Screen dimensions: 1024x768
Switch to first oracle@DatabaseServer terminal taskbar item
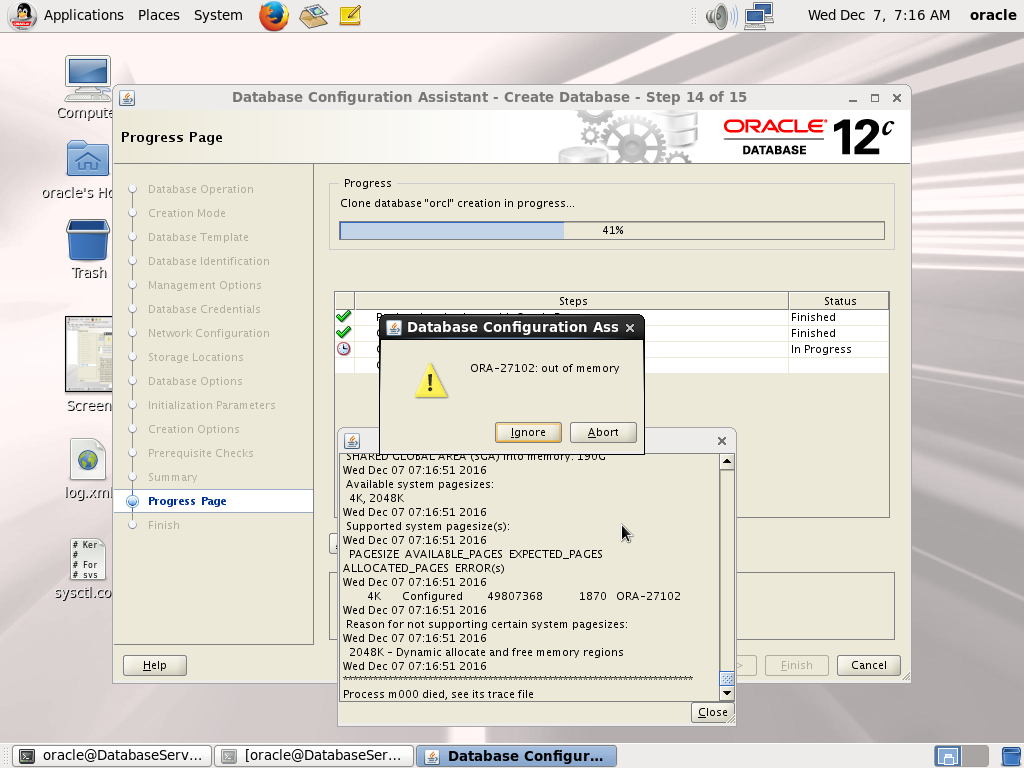(112, 756)
